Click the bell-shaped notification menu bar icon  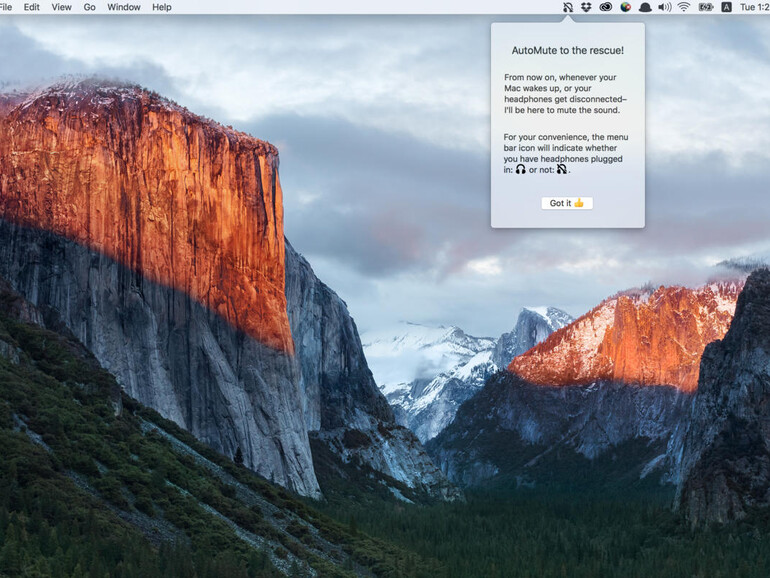coord(644,7)
